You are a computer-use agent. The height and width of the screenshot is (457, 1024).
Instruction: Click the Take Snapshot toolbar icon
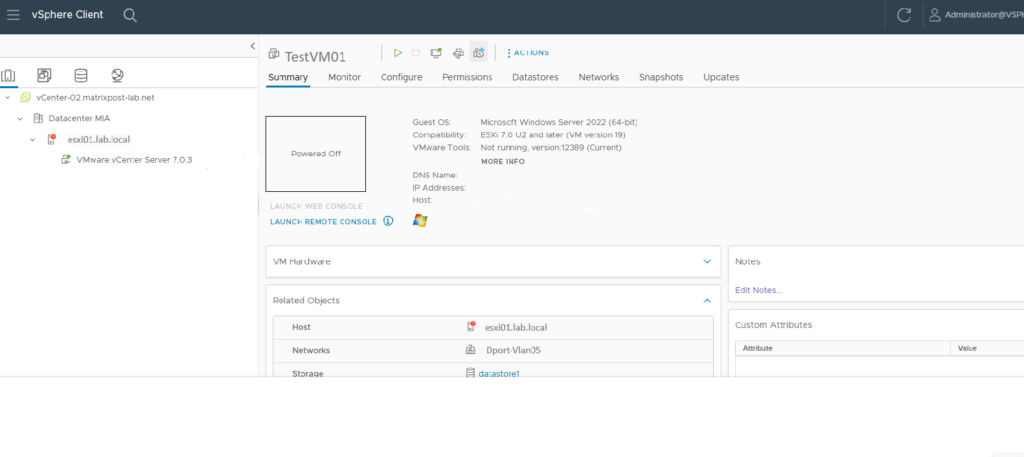tap(478, 53)
